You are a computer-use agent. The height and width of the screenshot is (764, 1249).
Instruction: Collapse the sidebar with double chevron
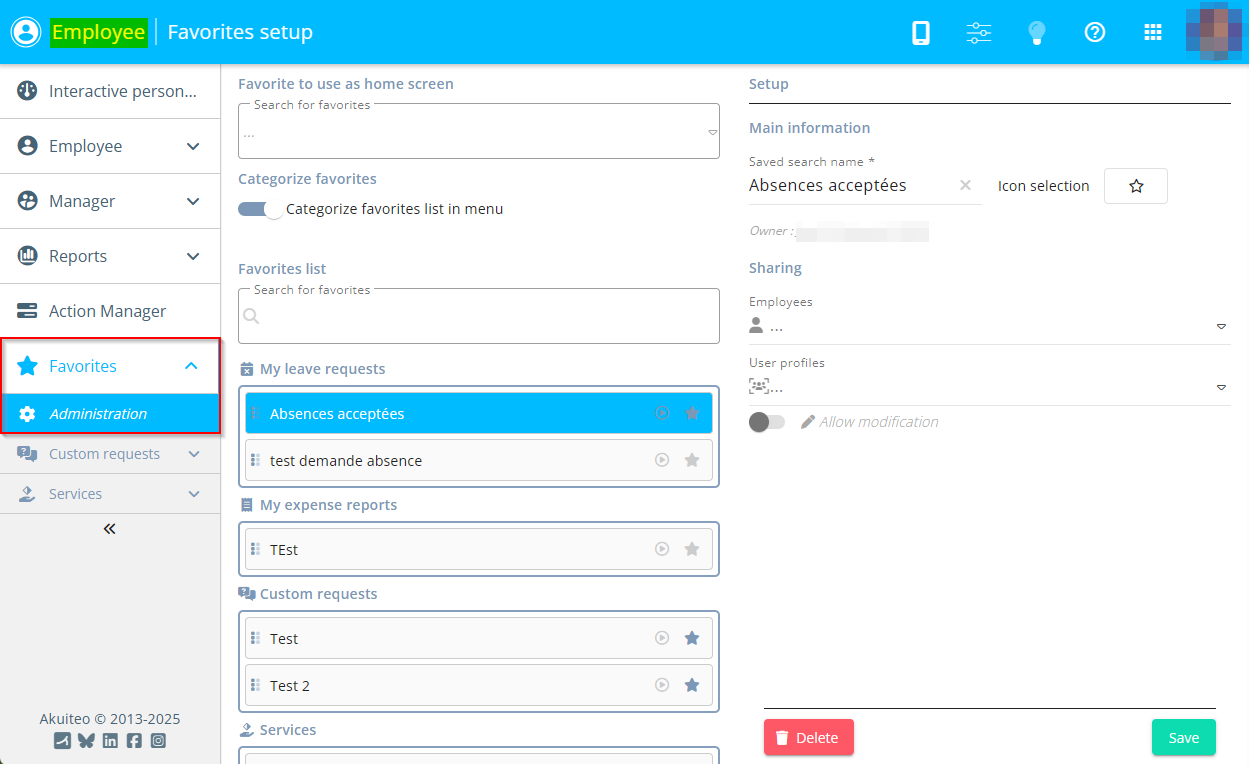[x=110, y=529]
